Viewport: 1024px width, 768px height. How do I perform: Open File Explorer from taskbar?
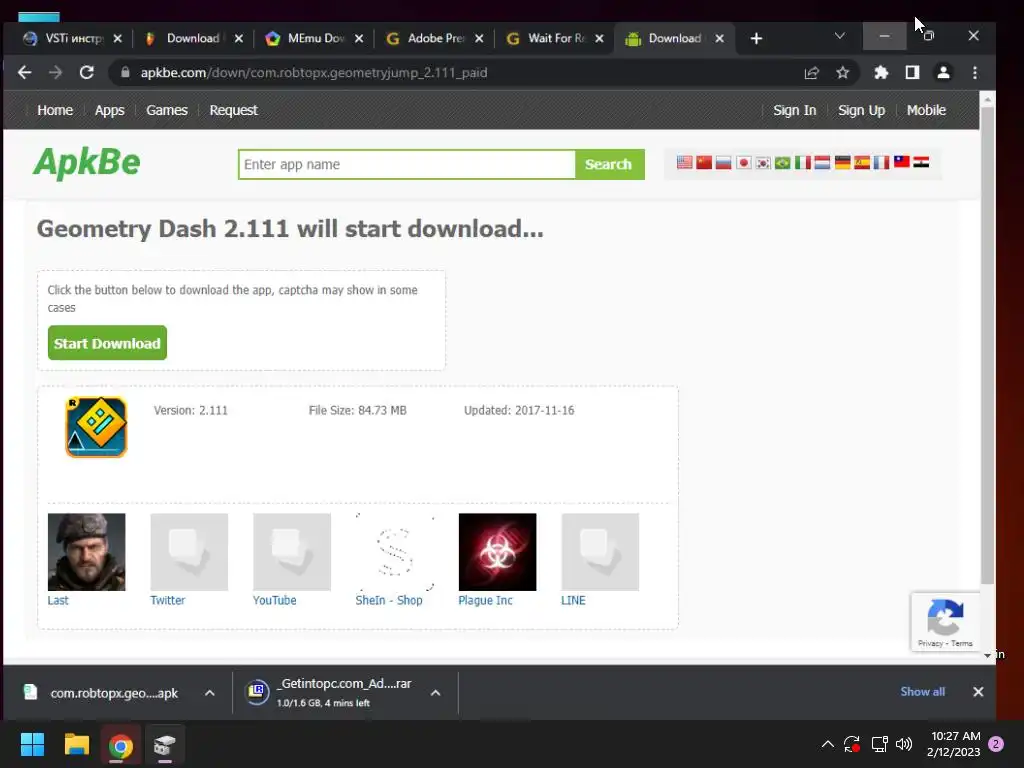(x=76, y=744)
